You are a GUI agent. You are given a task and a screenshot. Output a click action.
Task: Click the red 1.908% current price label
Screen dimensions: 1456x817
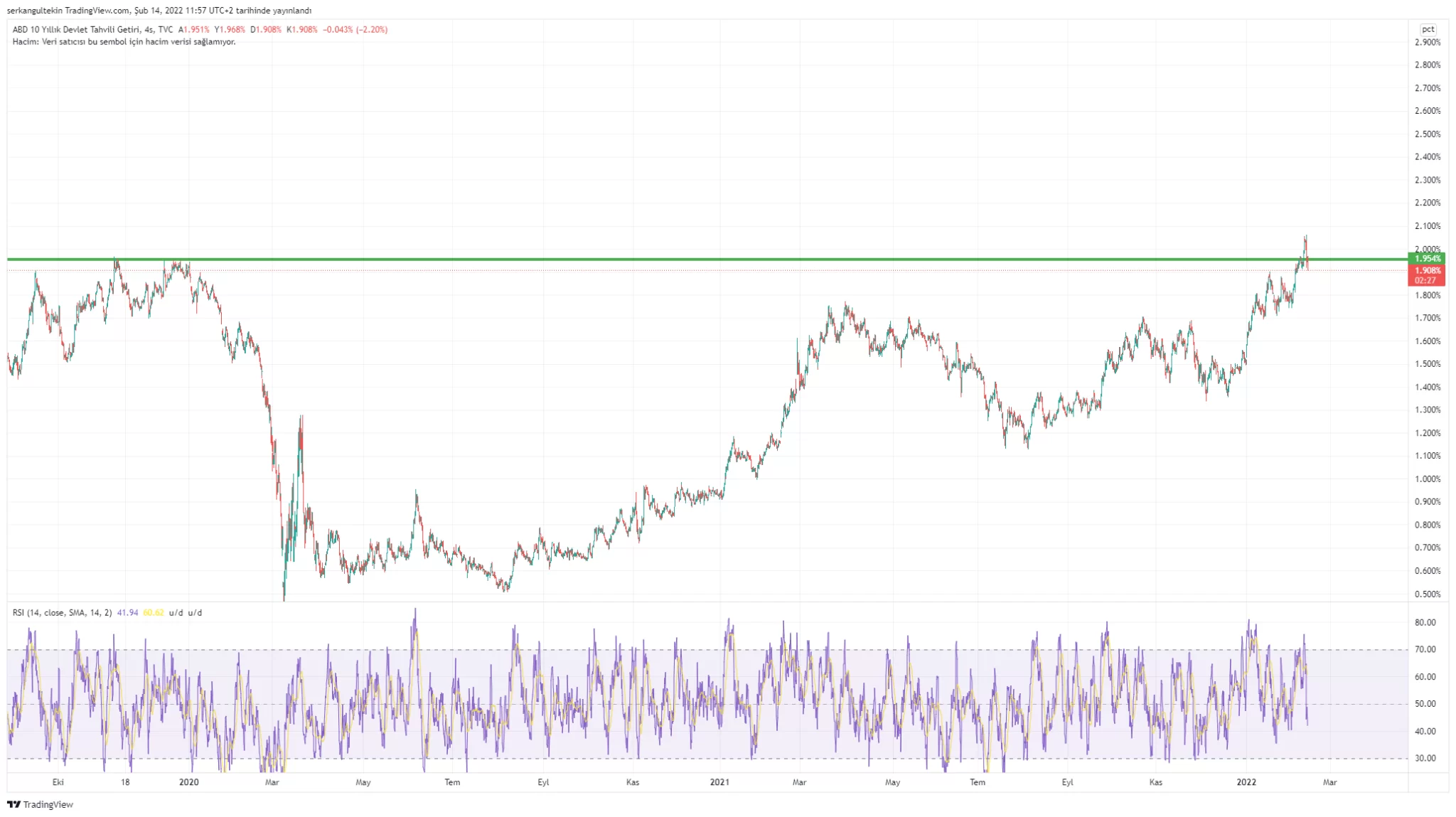pyautogui.click(x=1427, y=270)
